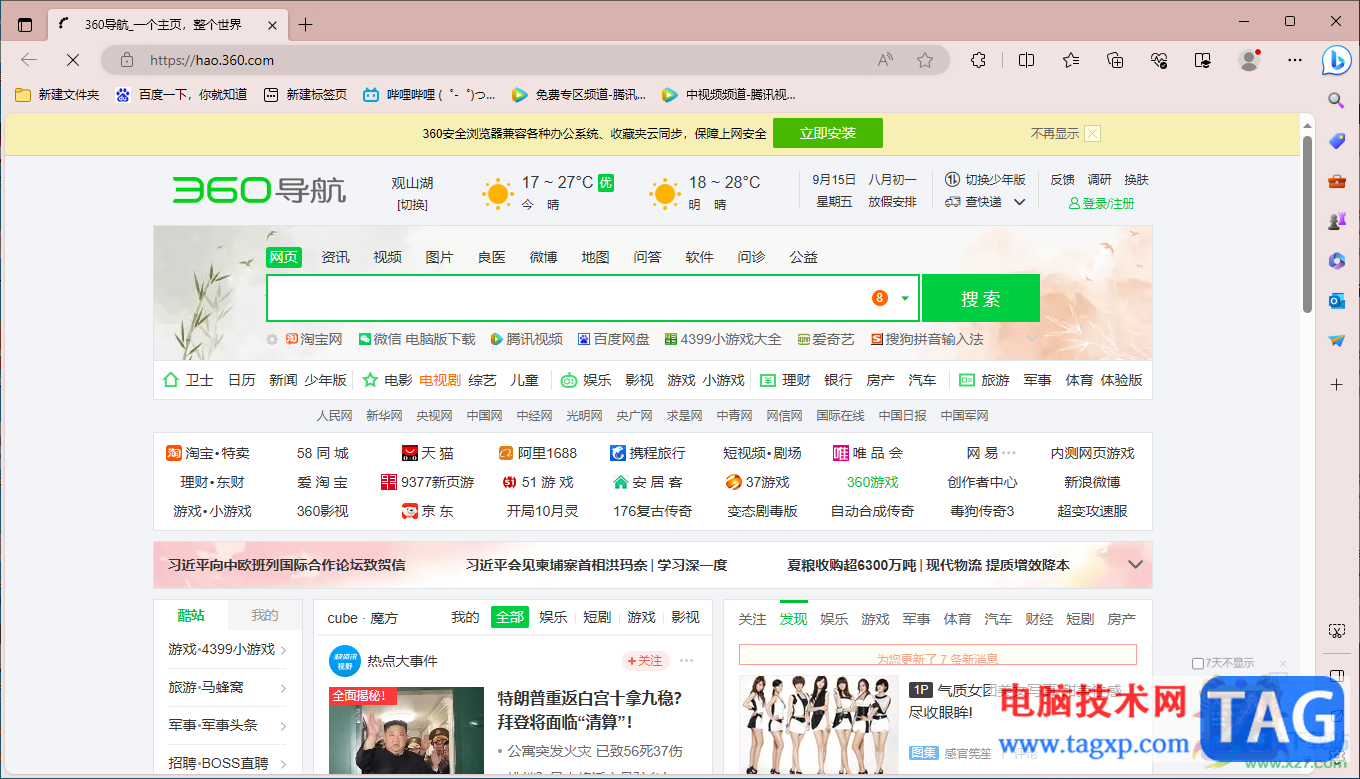Open the search engine dropdown arrow
The height and width of the screenshot is (779, 1360).
[905, 298]
